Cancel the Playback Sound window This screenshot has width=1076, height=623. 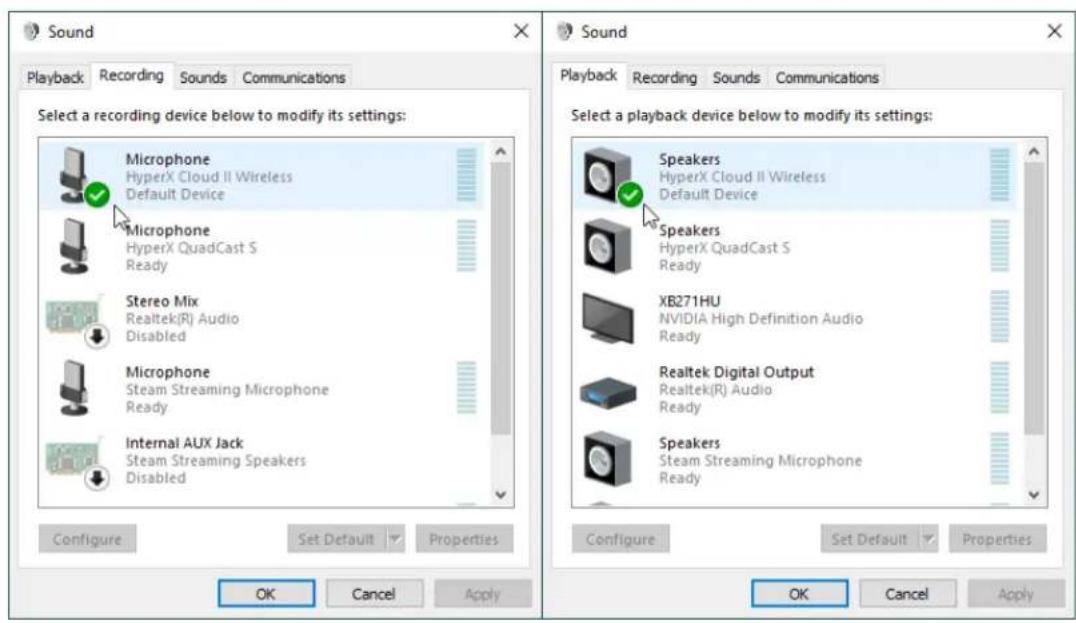(x=907, y=593)
